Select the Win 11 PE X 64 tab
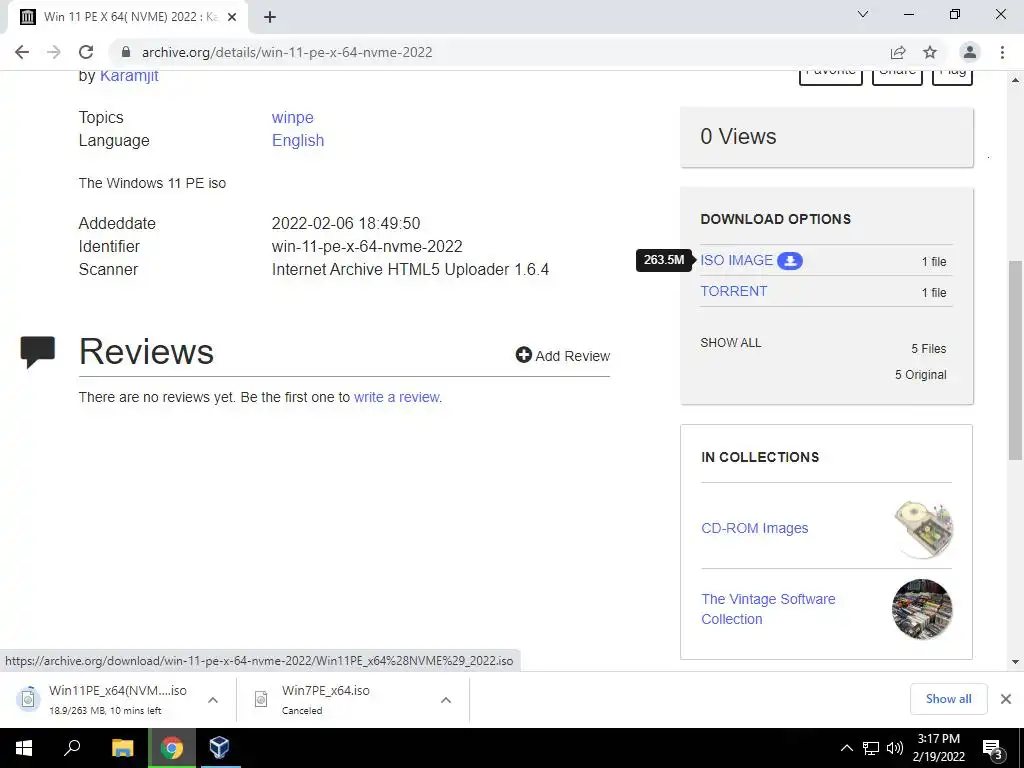 pyautogui.click(x=127, y=17)
